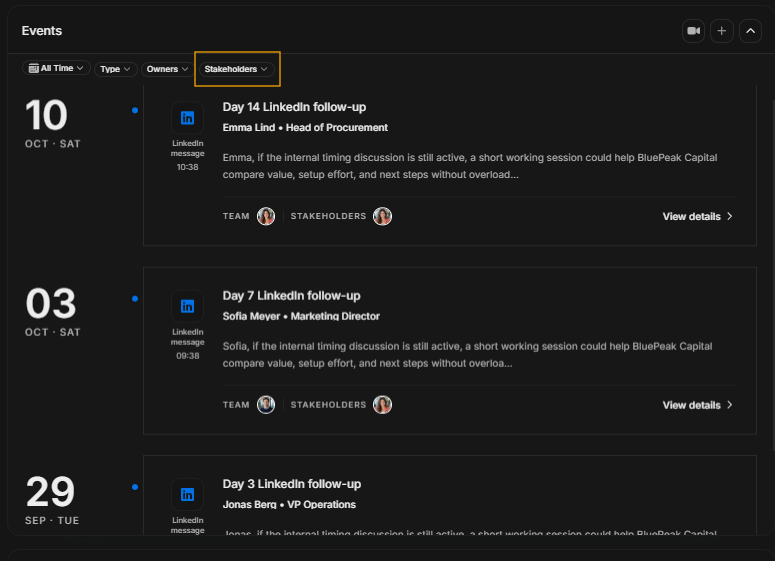View details of Day 7 LinkedIn follow-up

[697, 405]
